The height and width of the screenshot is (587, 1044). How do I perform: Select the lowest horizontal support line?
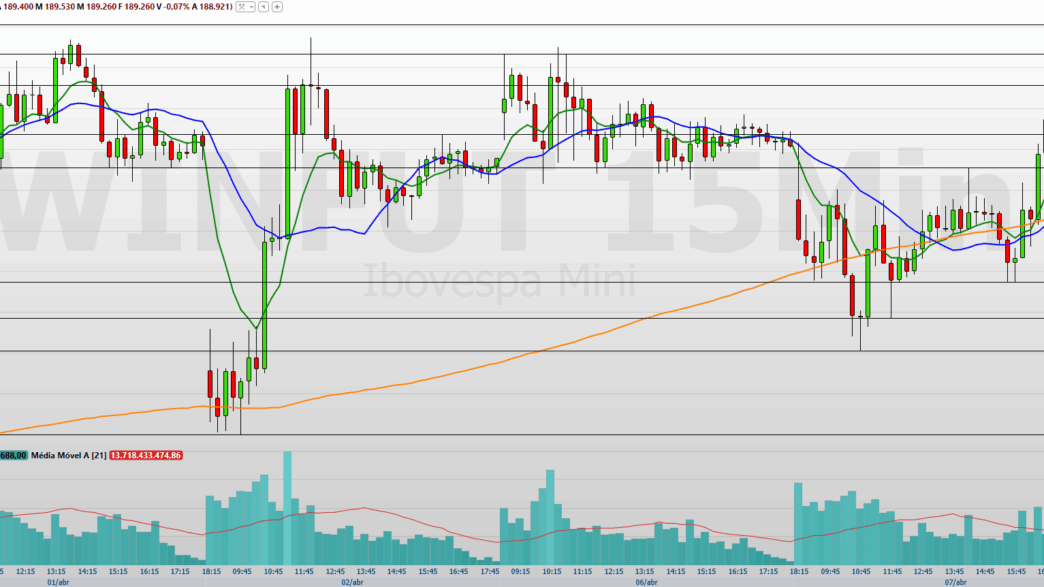[x=520, y=434]
